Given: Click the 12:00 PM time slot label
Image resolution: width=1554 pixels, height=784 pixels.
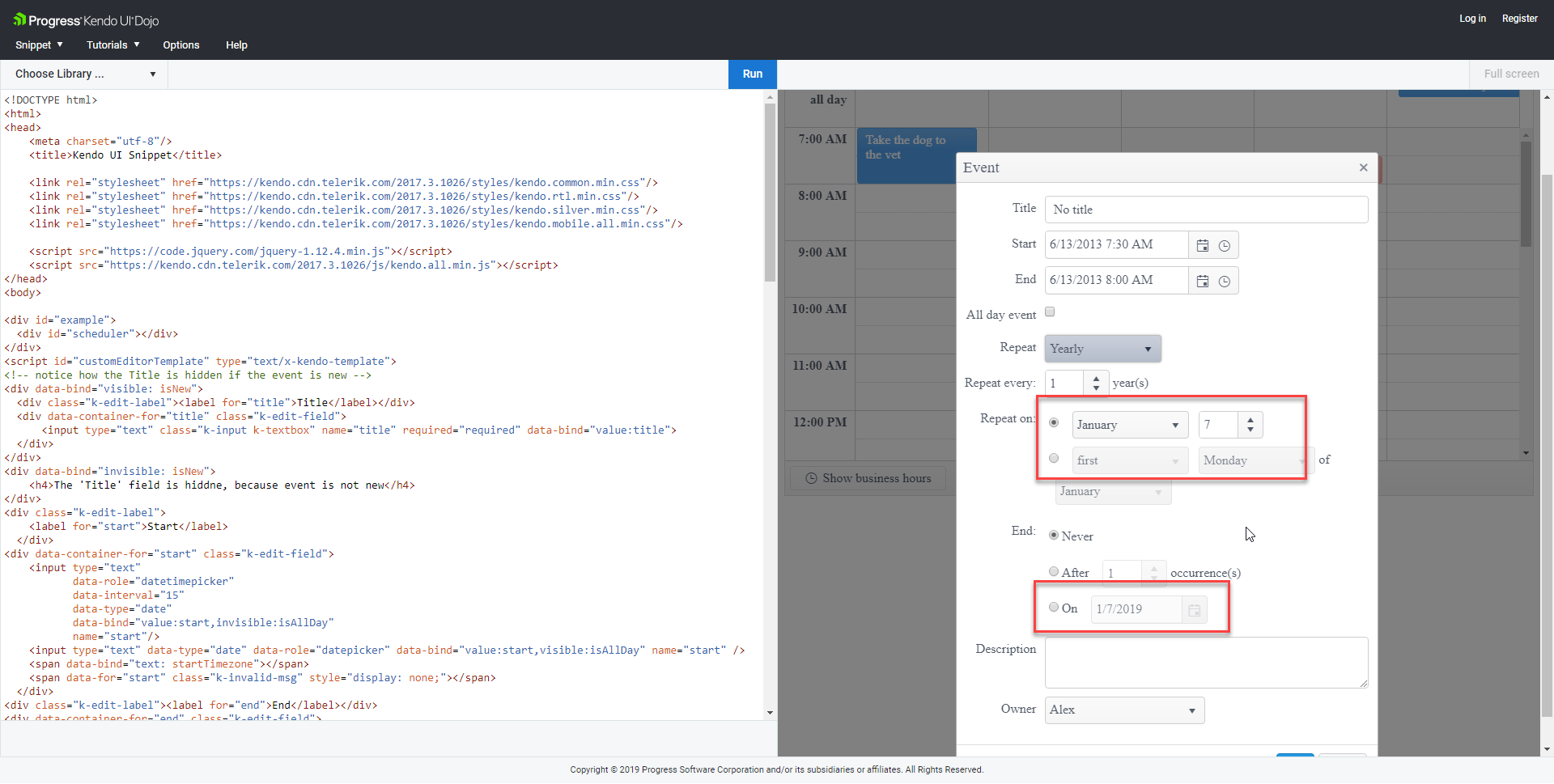Looking at the screenshot, I should tap(820, 422).
